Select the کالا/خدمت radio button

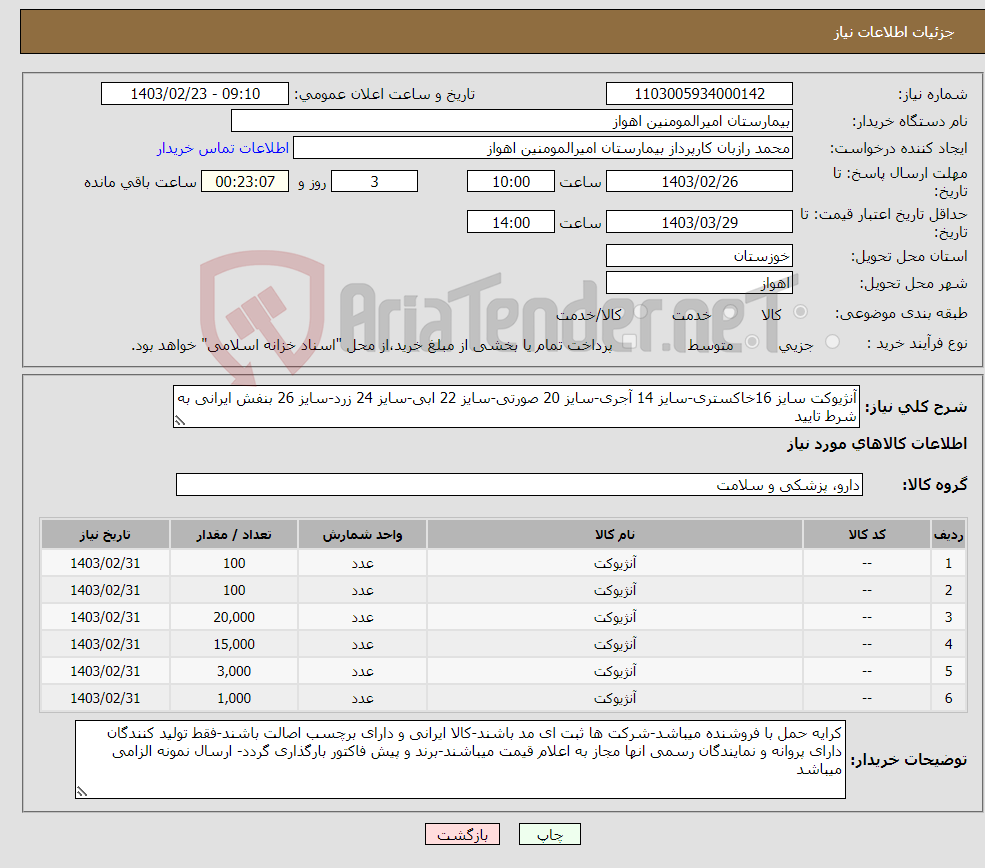tap(640, 312)
